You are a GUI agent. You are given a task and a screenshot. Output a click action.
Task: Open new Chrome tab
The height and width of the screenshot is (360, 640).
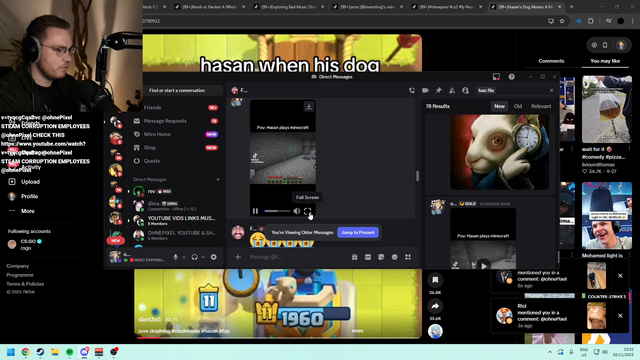(571, 7)
